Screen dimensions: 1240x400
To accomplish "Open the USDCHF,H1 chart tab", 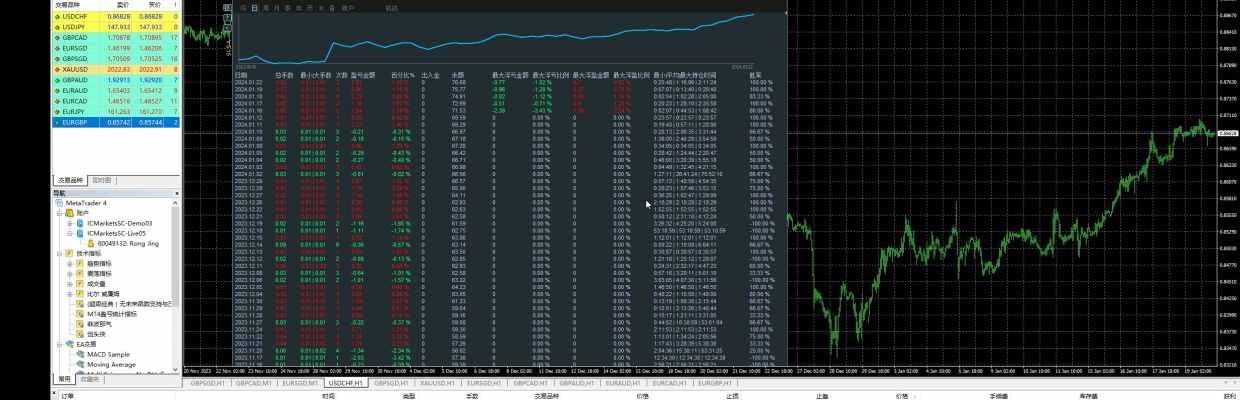I will coord(346,383).
